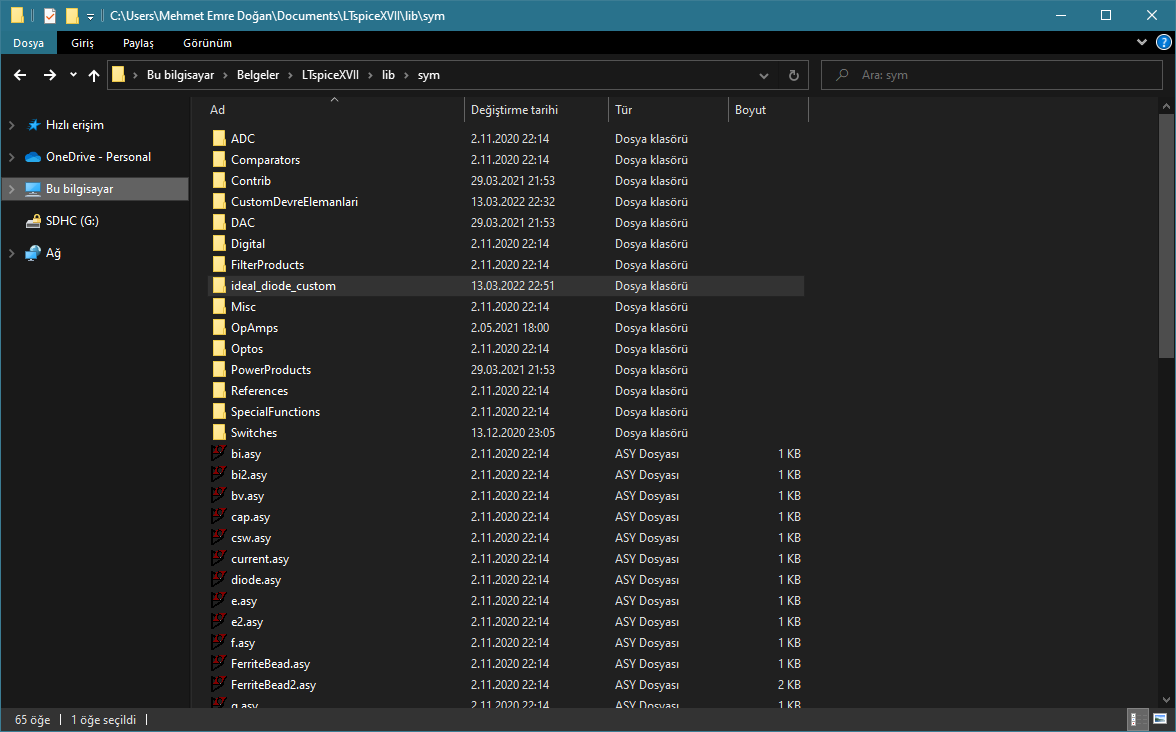Open the Help question mark icon
This screenshot has height=732, width=1176.
tap(1163, 42)
